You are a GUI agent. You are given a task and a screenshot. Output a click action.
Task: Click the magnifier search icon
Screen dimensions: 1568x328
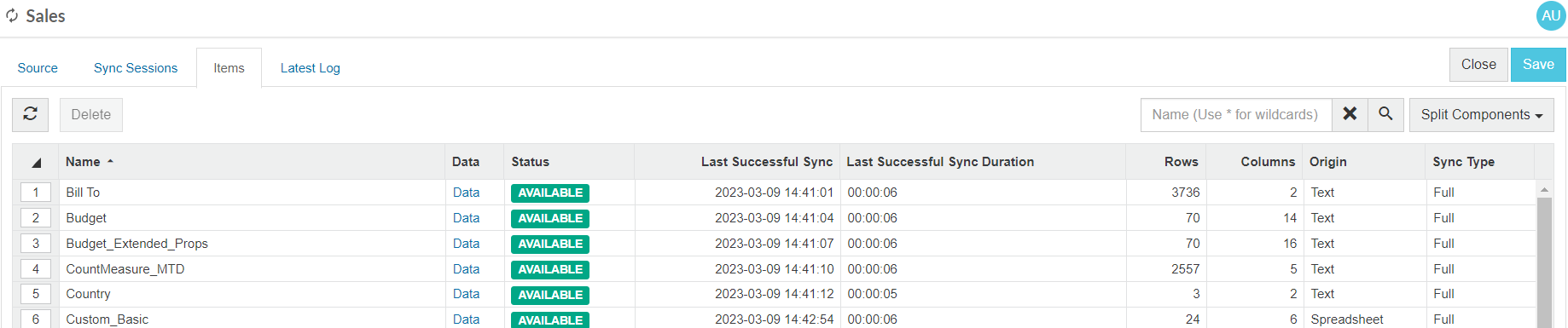[1385, 114]
